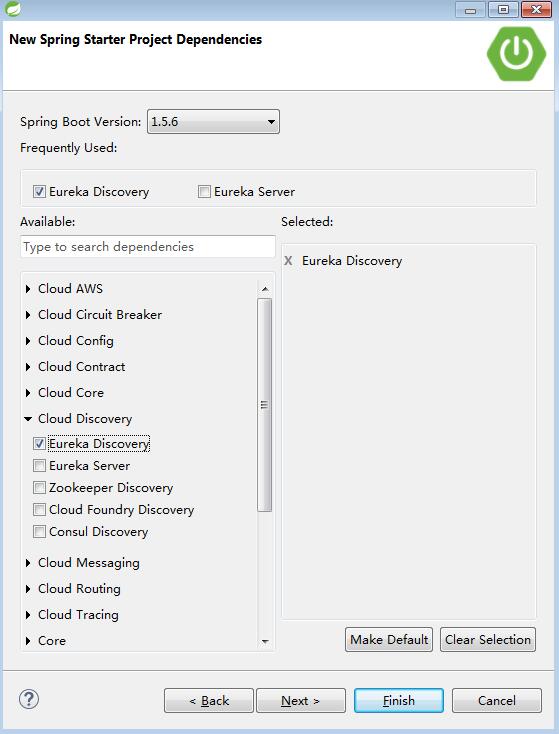This screenshot has width=559, height=734.
Task: Check Eureka Server in Cloud Discovery tree
Action: (x=39, y=465)
